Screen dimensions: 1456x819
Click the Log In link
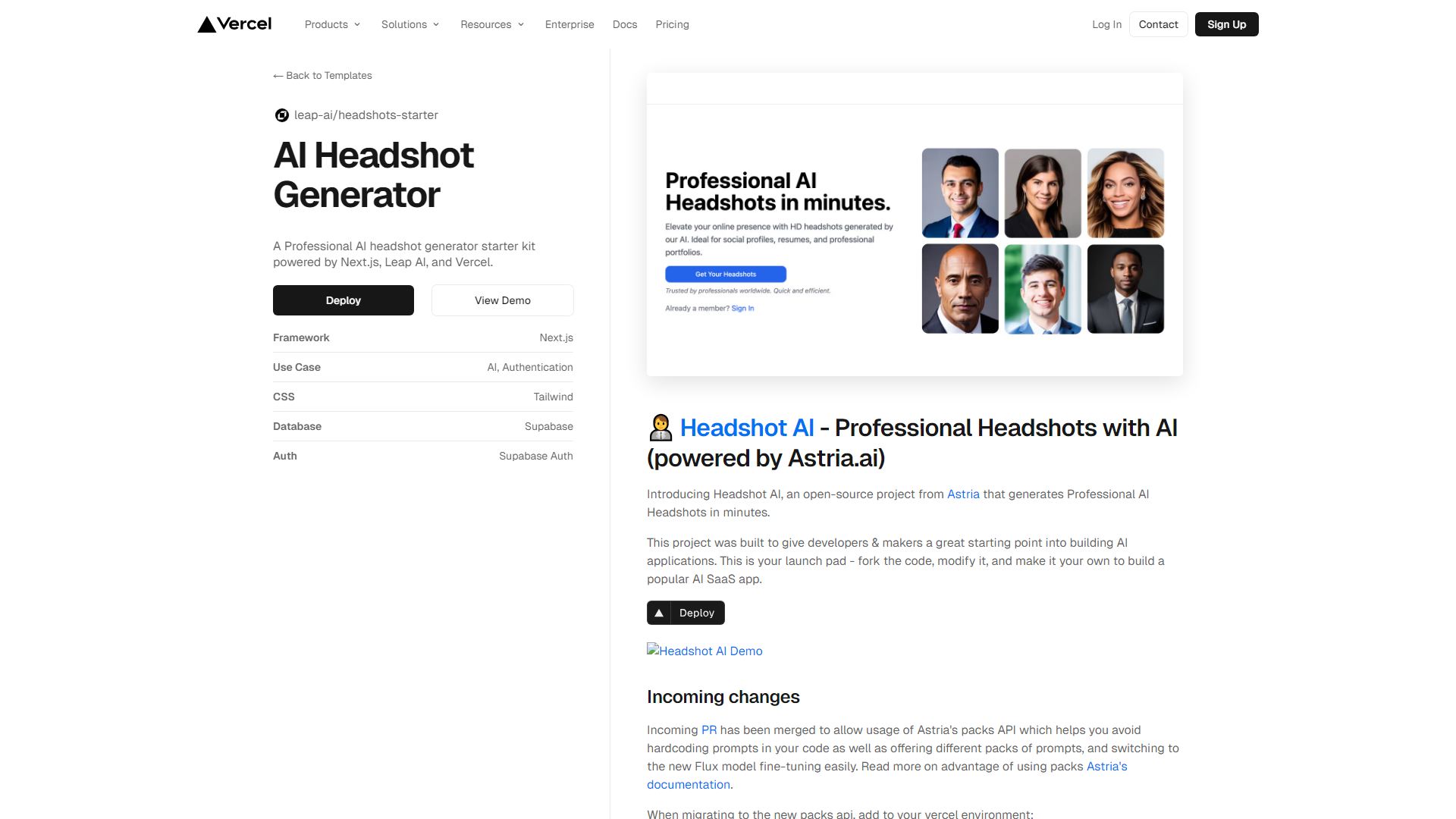[1106, 24]
